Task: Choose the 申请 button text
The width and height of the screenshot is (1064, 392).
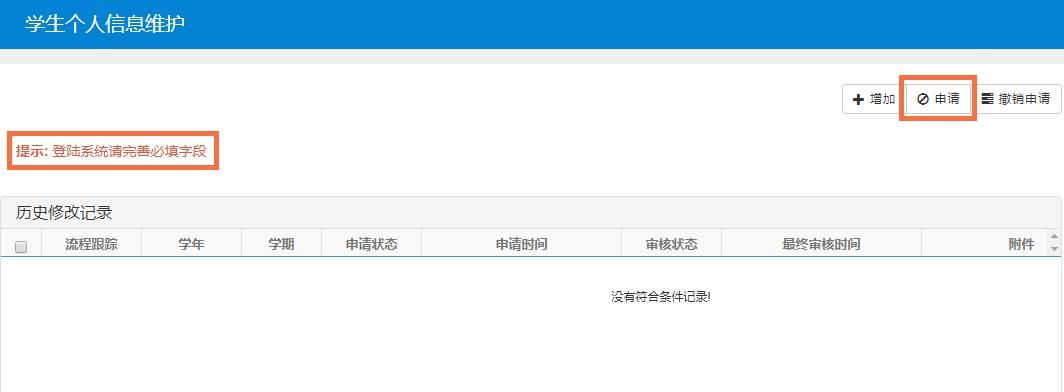Action: coord(947,99)
